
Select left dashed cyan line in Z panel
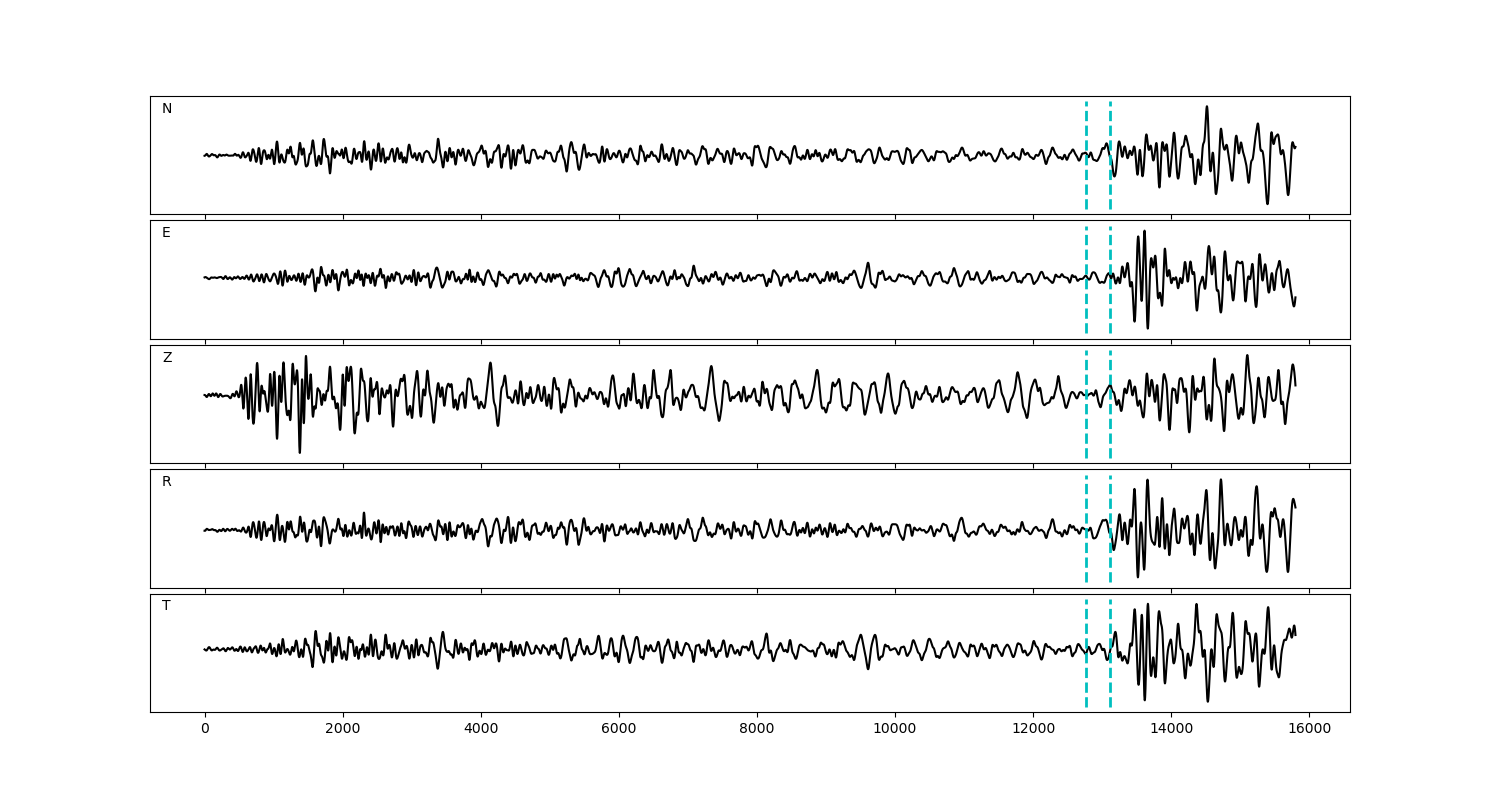(1086, 430)
